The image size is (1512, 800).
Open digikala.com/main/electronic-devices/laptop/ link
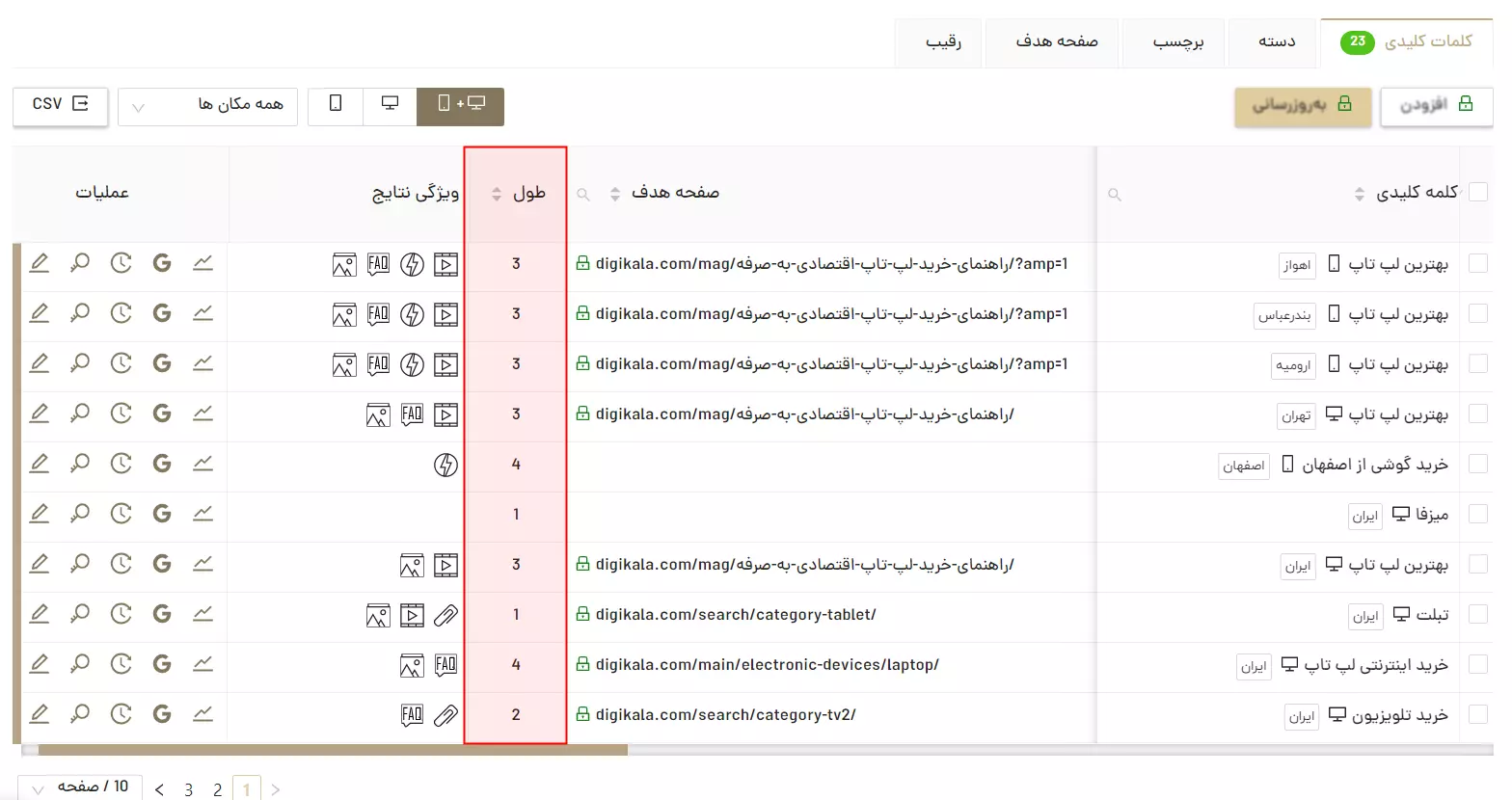point(768,664)
